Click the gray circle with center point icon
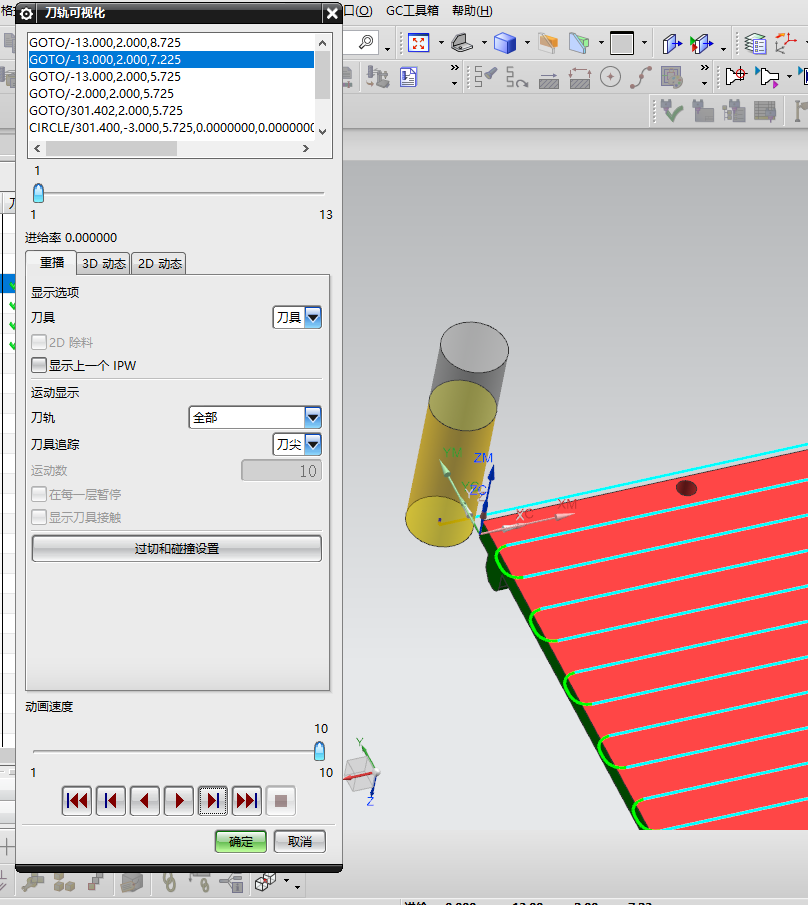 point(610,77)
